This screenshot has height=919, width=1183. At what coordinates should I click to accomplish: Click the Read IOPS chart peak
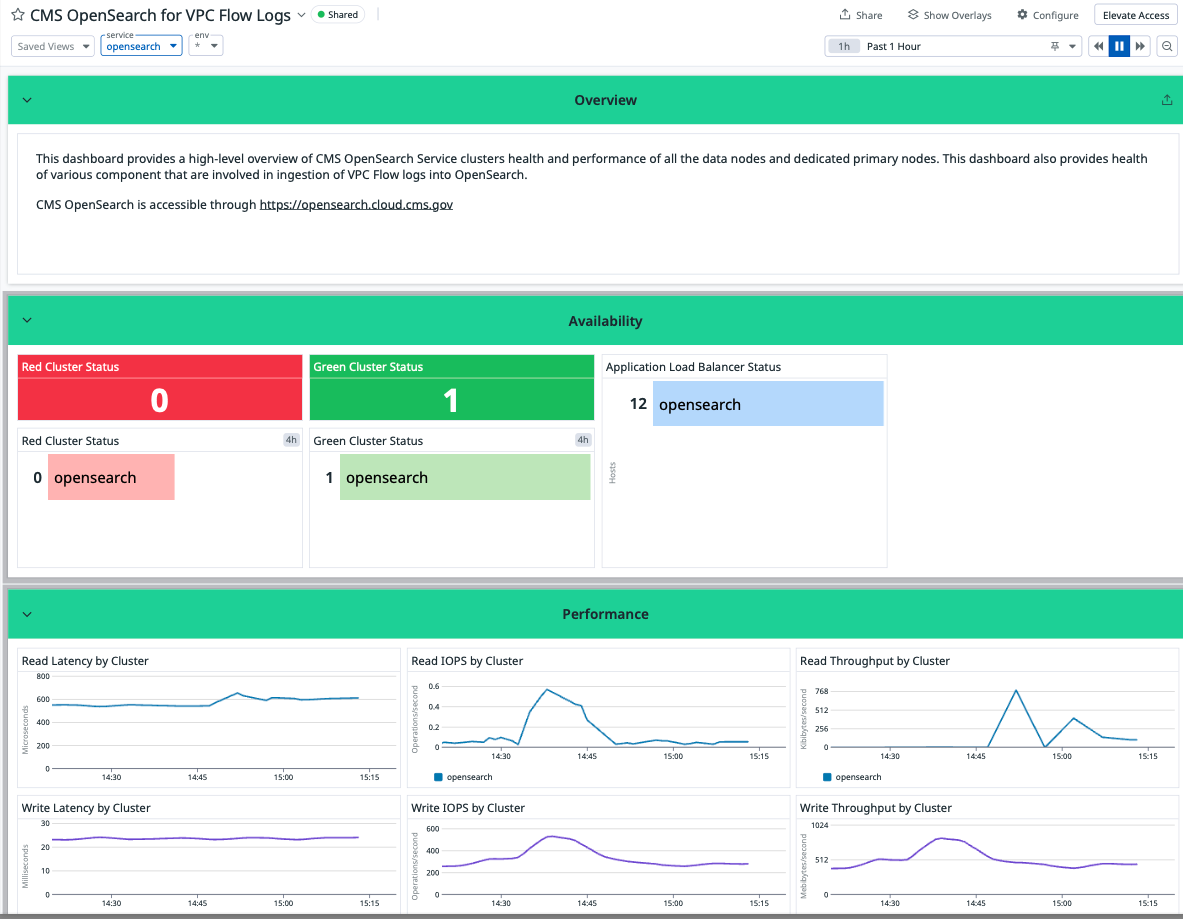click(x=547, y=690)
